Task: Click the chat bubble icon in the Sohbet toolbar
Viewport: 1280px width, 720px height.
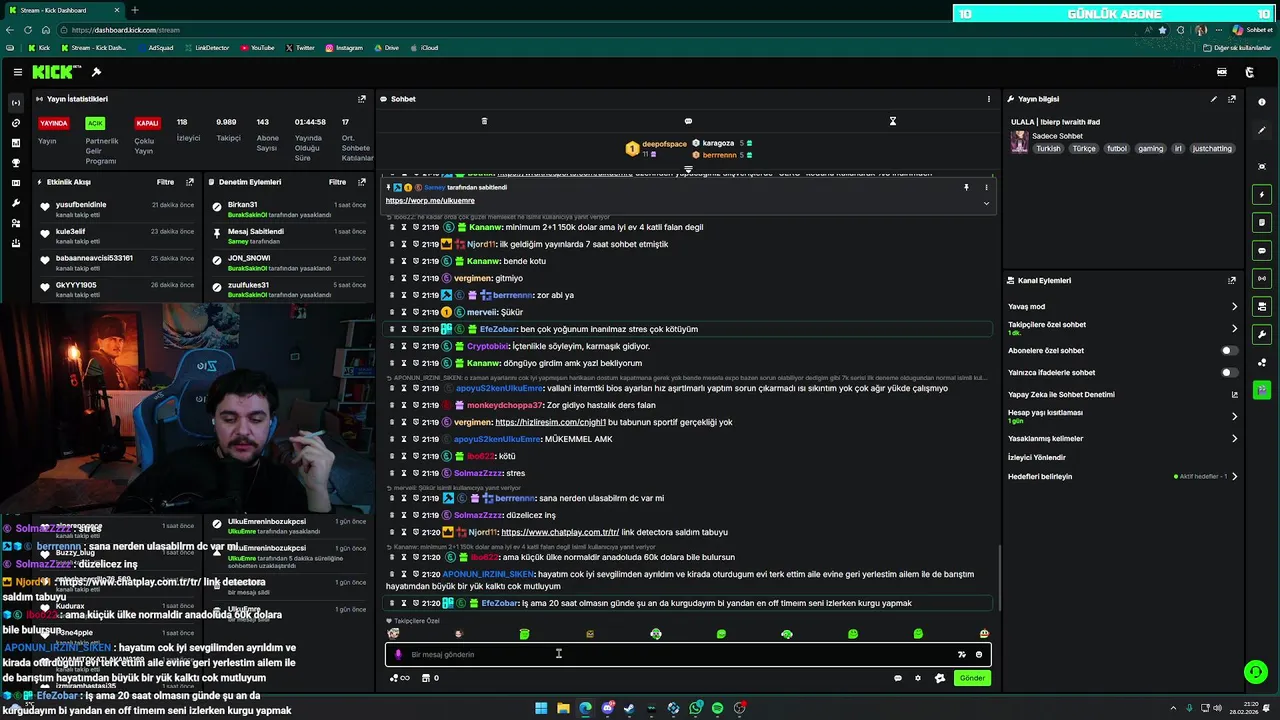Action: point(688,121)
